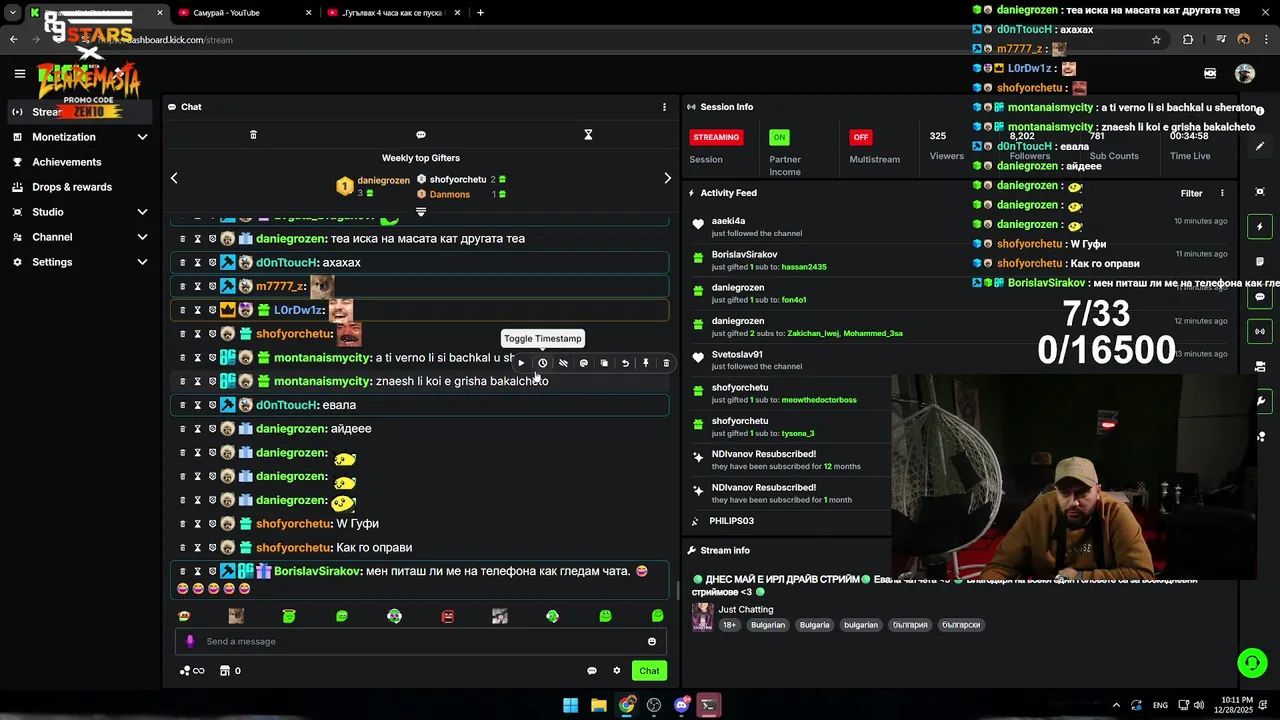The width and height of the screenshot is (1280, 720).
Task: Click purple microphone icon in message box
Action: pyautogui.click(x=190, y=641)
